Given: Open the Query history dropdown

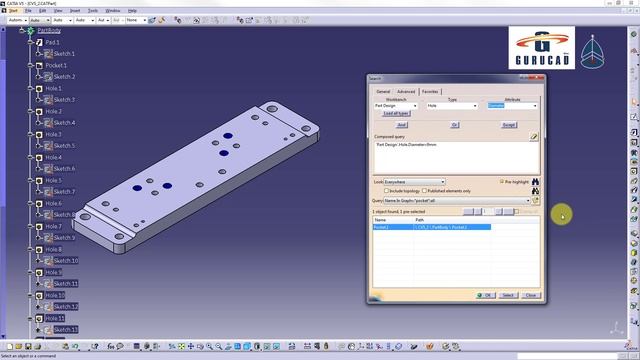Looking at the screenshot, I should pyautogui.click(x=528, y=201).
